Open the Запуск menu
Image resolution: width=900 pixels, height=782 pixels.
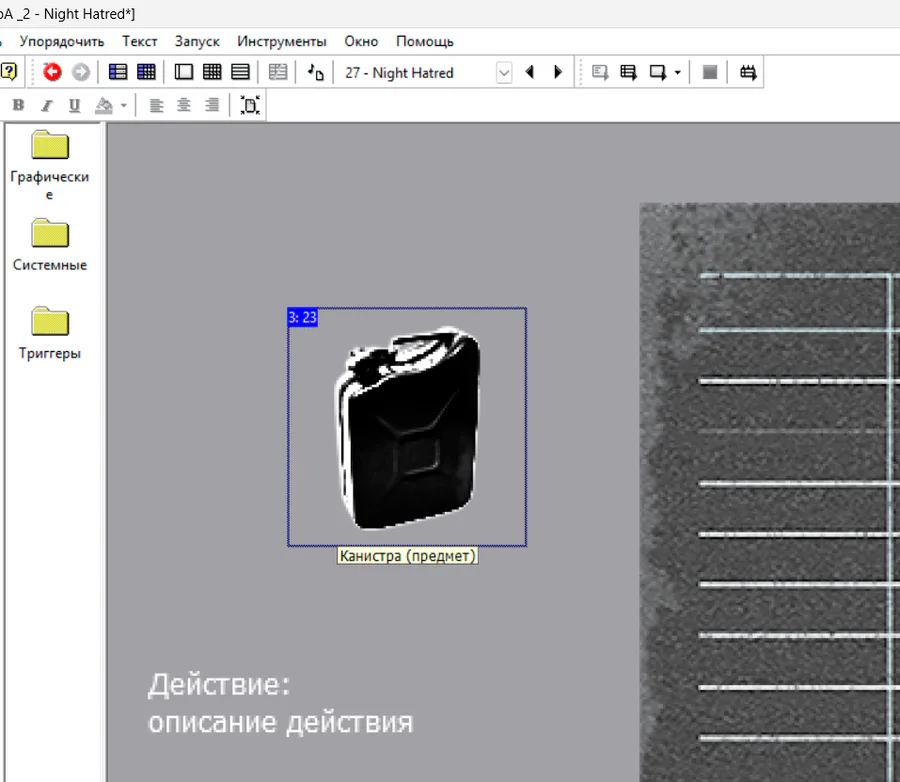click(197, 41)
